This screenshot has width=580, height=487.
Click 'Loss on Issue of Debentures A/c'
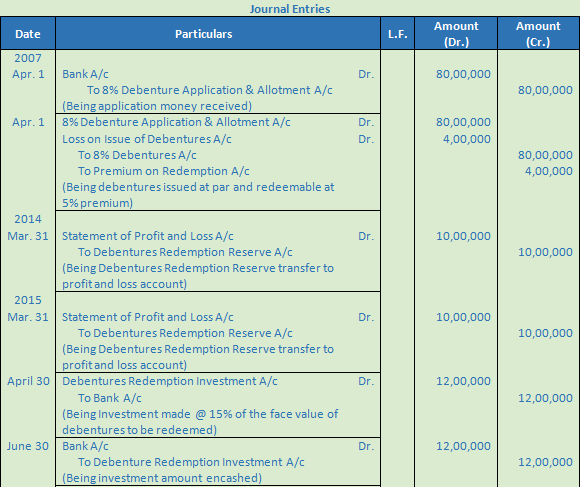(147, 139)
